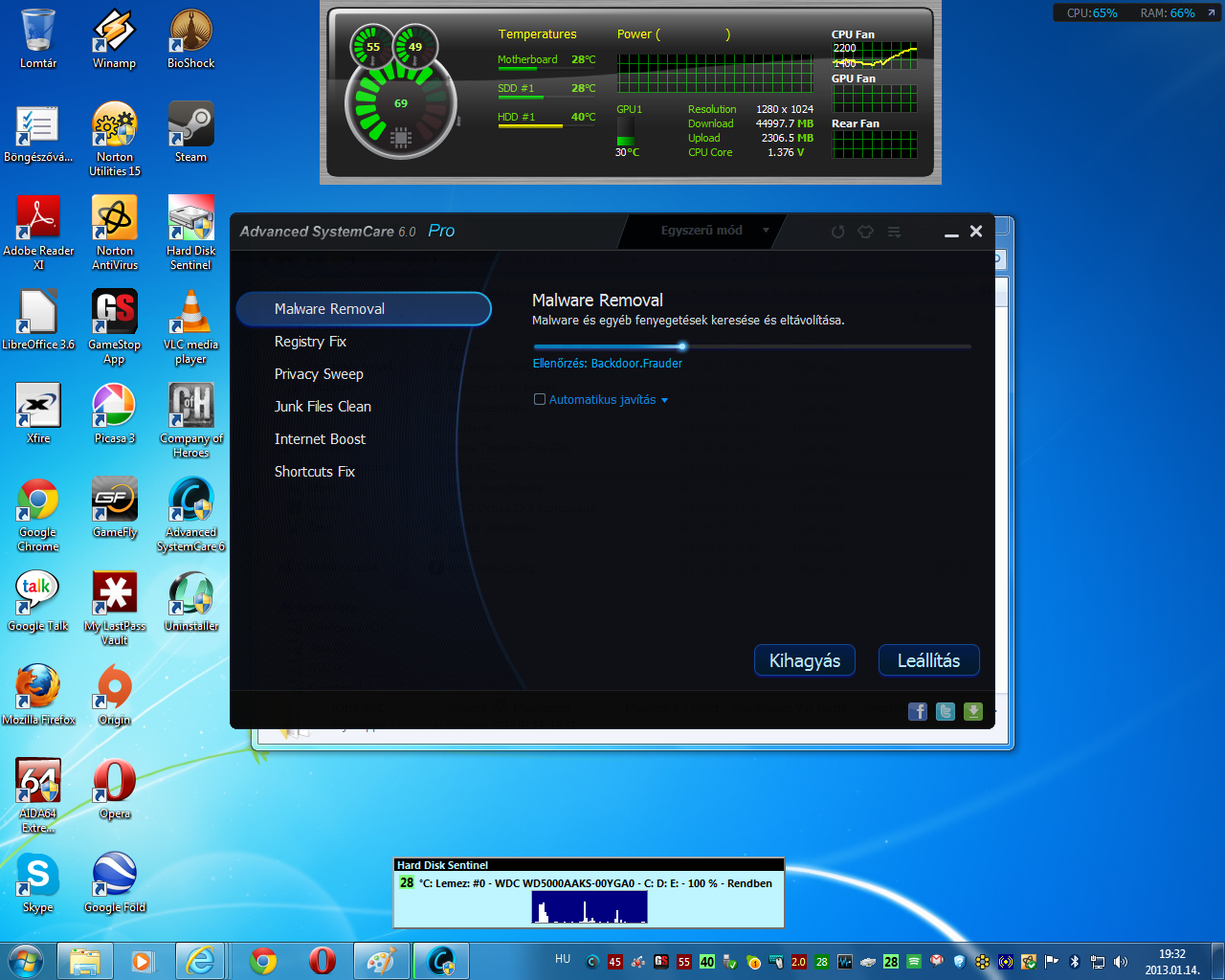Open the BioShock desktop shortcut
Screen dimensions: 1225x980
(x=190, y=39)
